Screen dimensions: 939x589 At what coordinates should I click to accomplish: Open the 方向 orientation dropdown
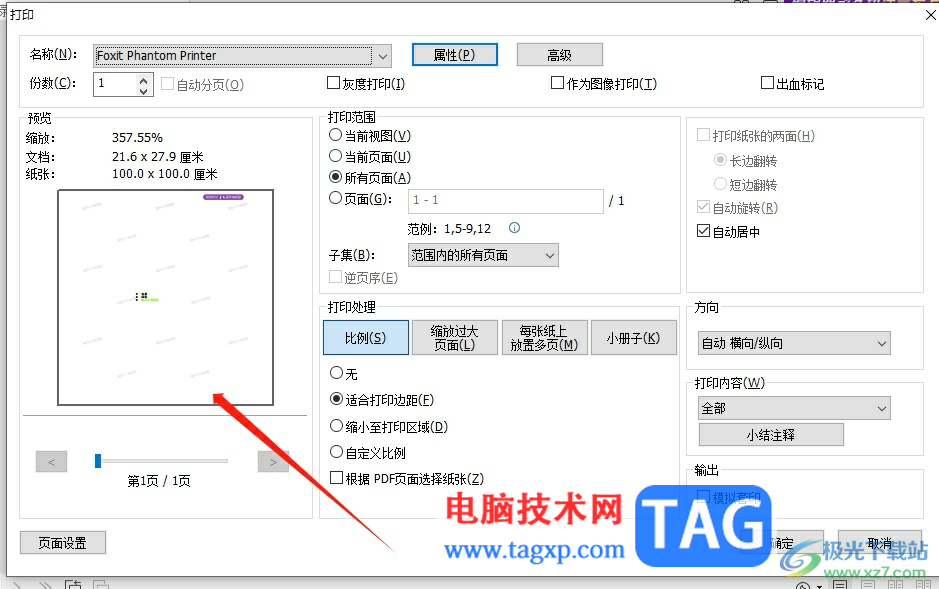[x=794, y=344]
